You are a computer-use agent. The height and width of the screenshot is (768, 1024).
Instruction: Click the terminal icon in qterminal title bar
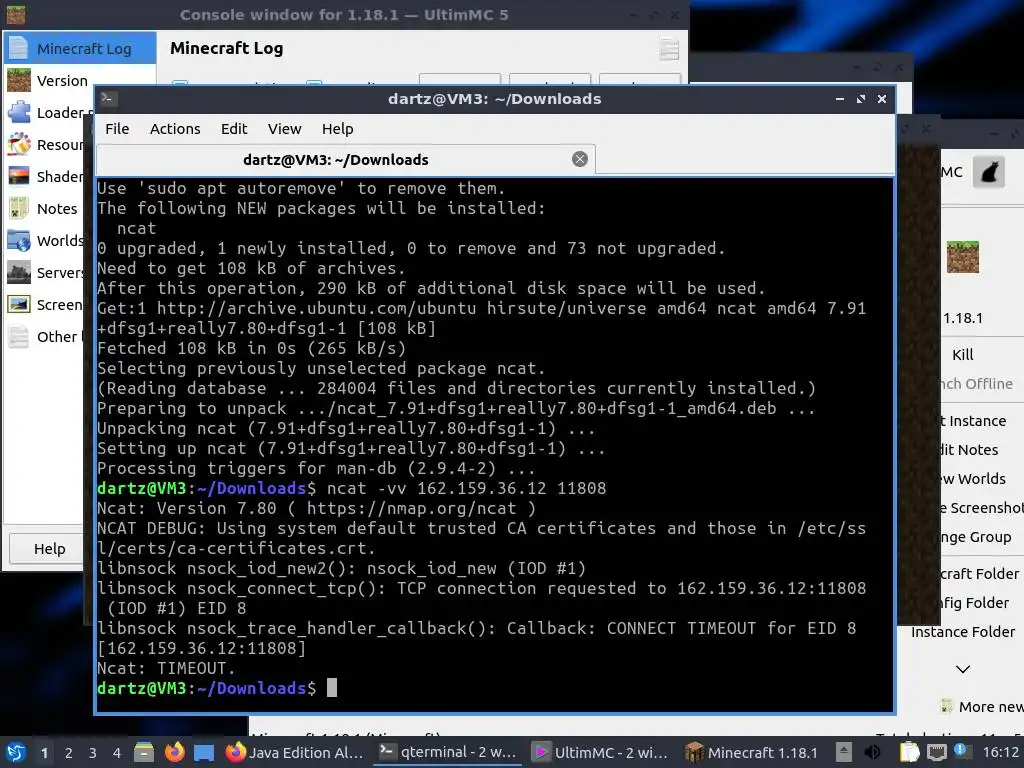pos(108,99)
